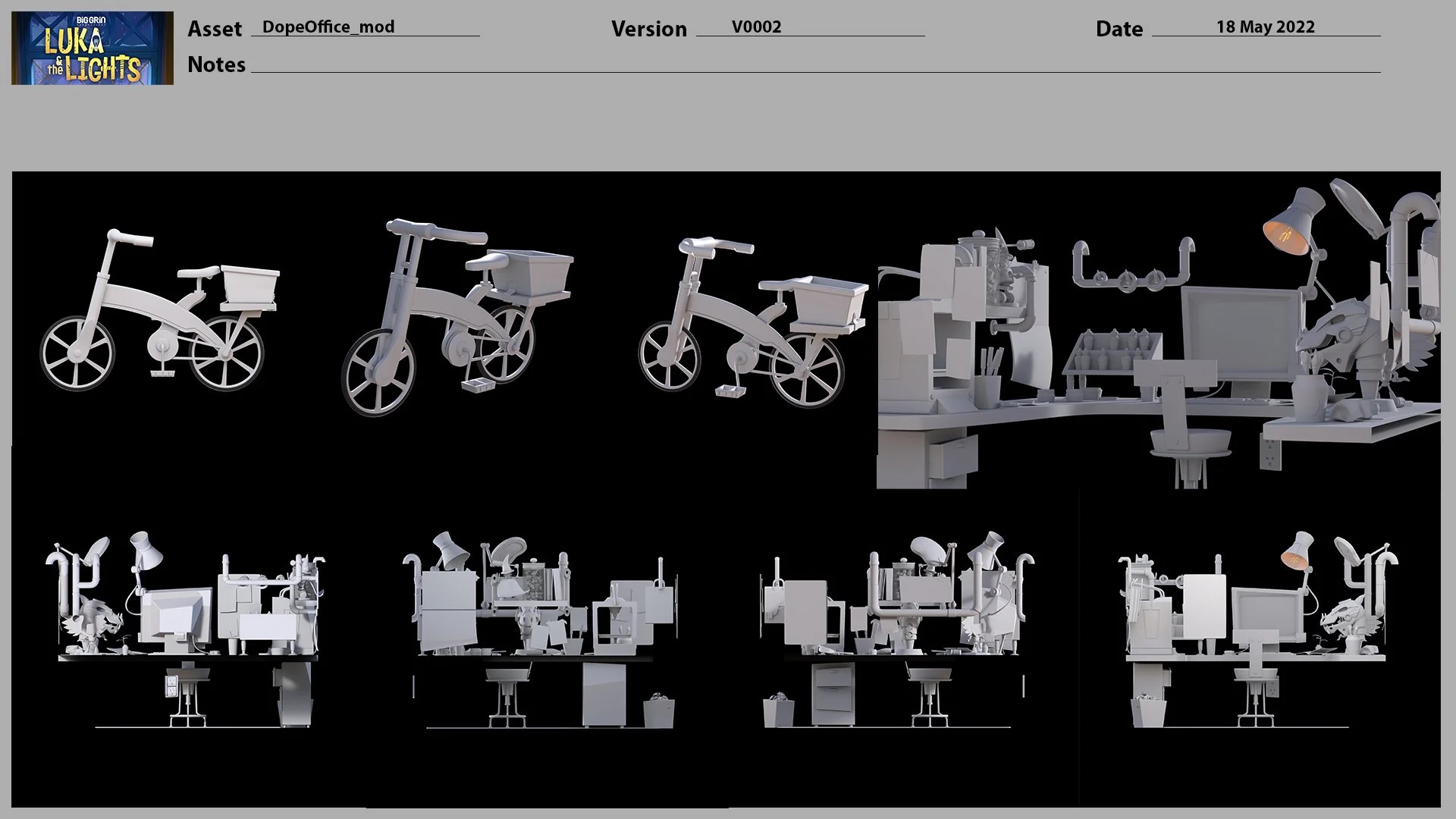Click the Luka & the Lights logo

93,48
